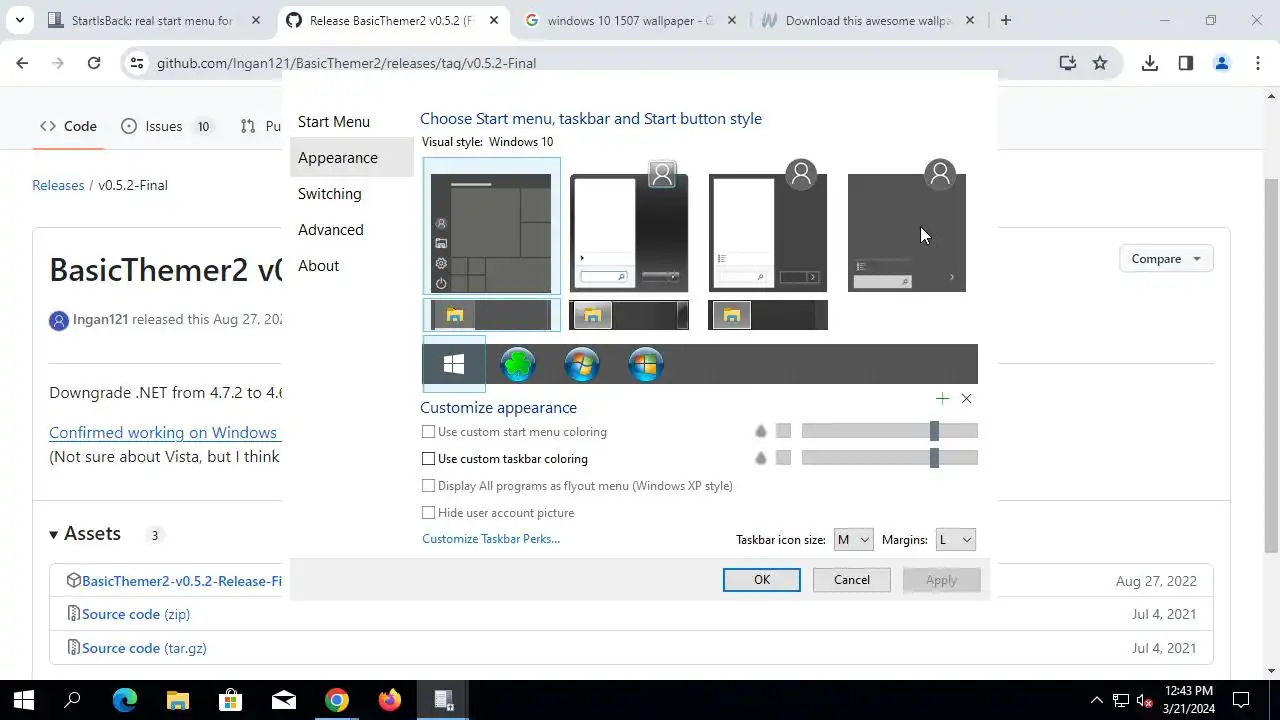1280x720 pixels.
Task: Launch Firefox from taskbar
Action: [x=390, y=700]
